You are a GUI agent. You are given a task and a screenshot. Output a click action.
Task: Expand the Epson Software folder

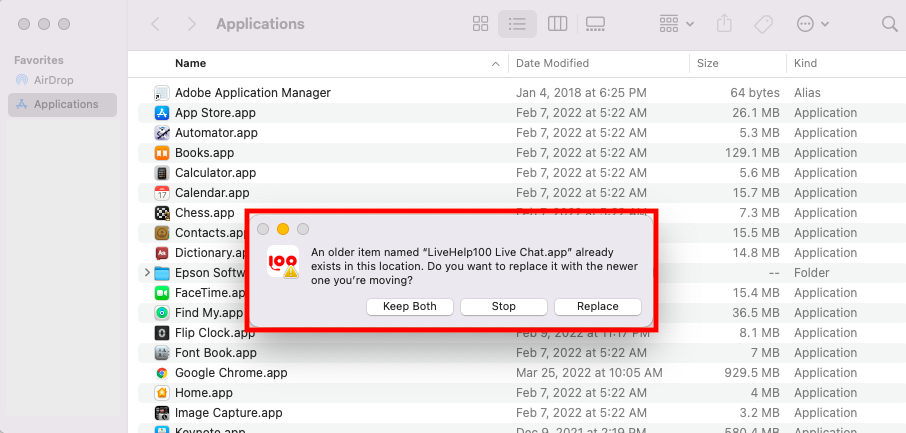(147, 272)
